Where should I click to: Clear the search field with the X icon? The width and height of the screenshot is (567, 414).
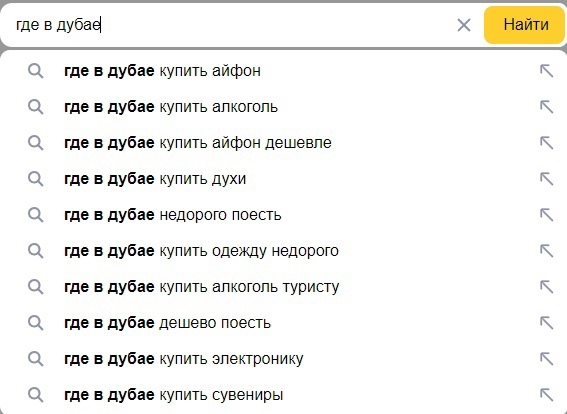(464, 25)
